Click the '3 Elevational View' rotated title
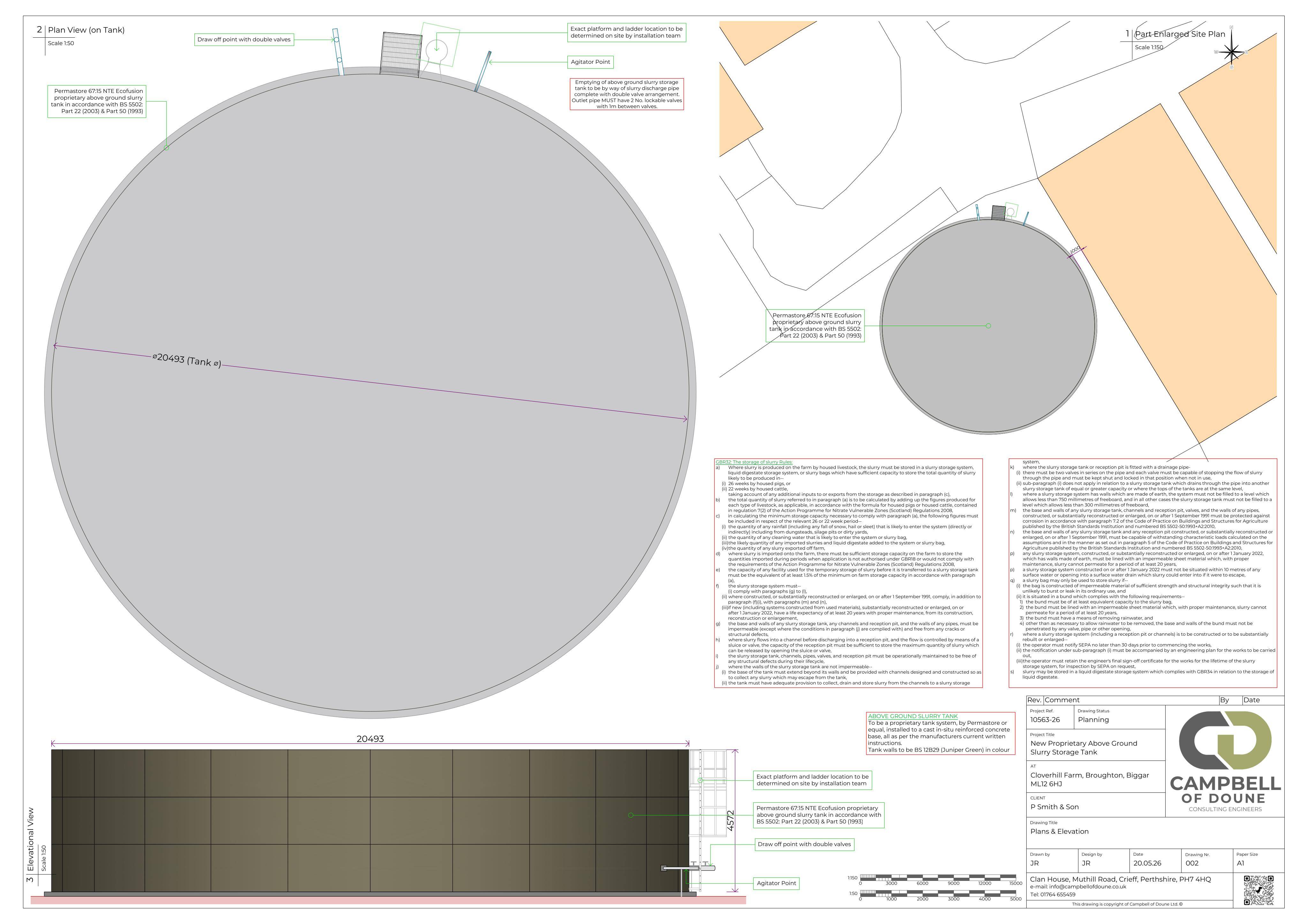 [31, 845]
